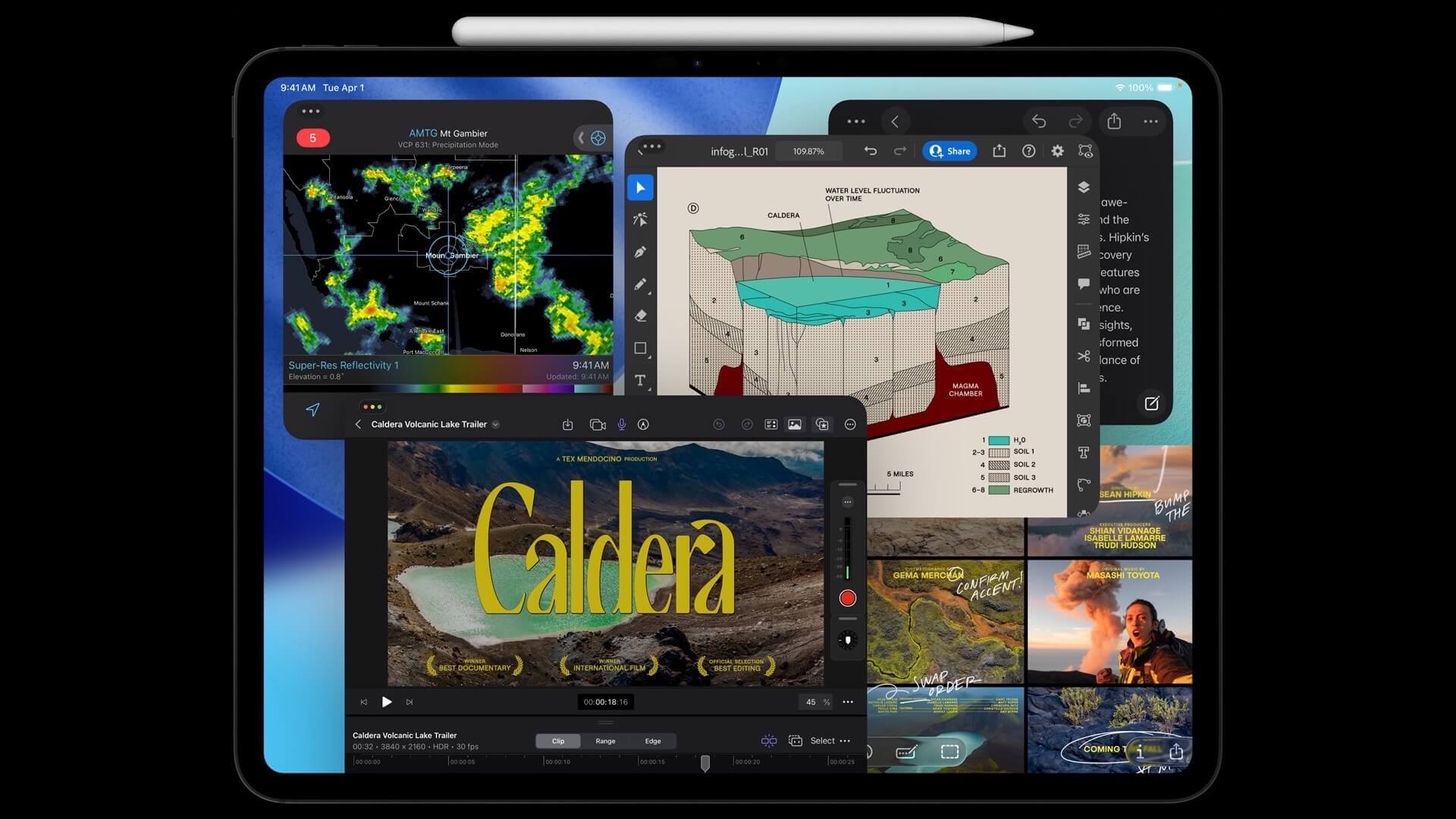The image size is (1456, 819).
Task: Toggle snapping icon in timeline bar
Action: 768,741
